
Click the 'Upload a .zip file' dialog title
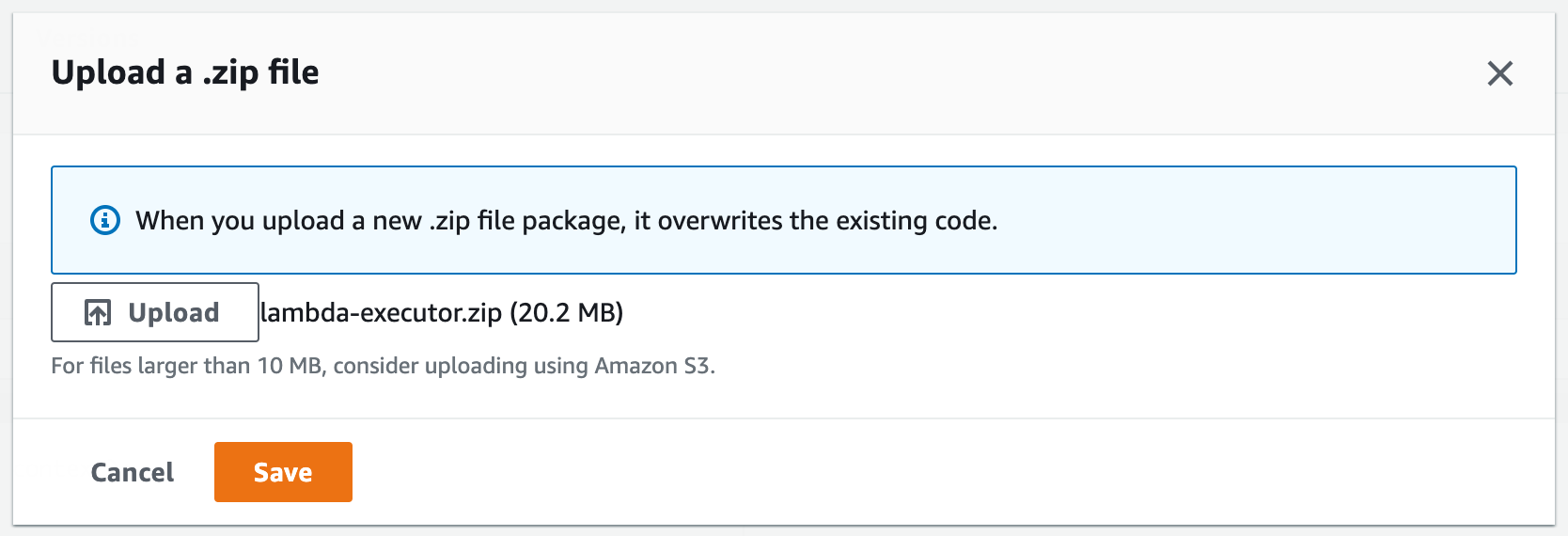[185, 72]
